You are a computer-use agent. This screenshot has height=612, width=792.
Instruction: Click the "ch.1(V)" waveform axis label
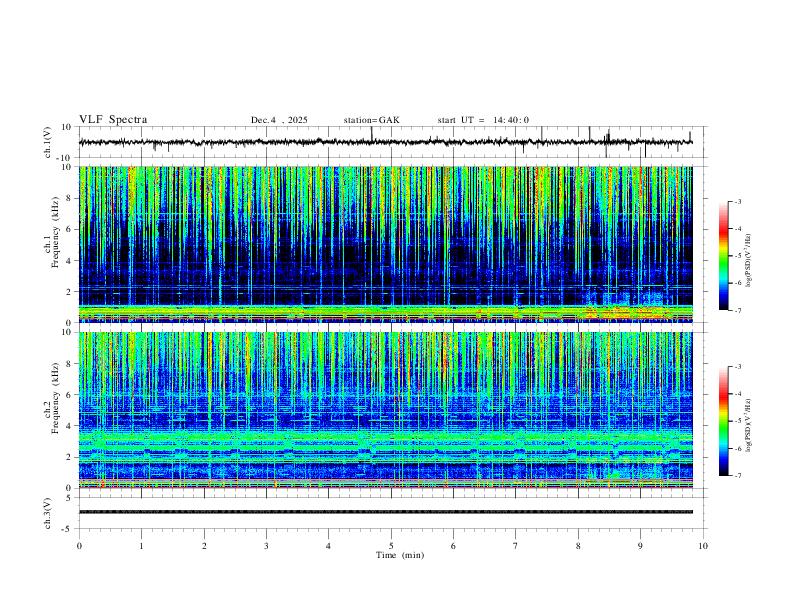[x=48, y=142]
